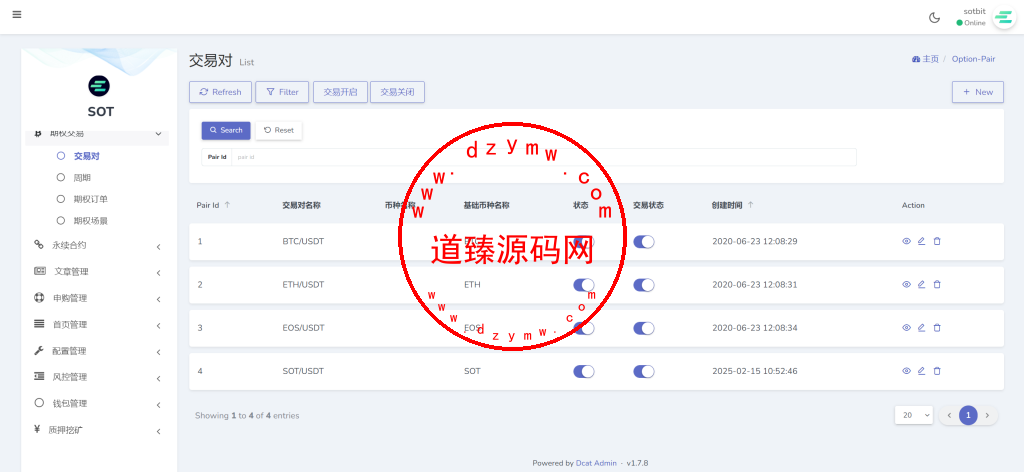Click the 2025-02-15 10:52:46 timestamp

(x=754, y=371)
